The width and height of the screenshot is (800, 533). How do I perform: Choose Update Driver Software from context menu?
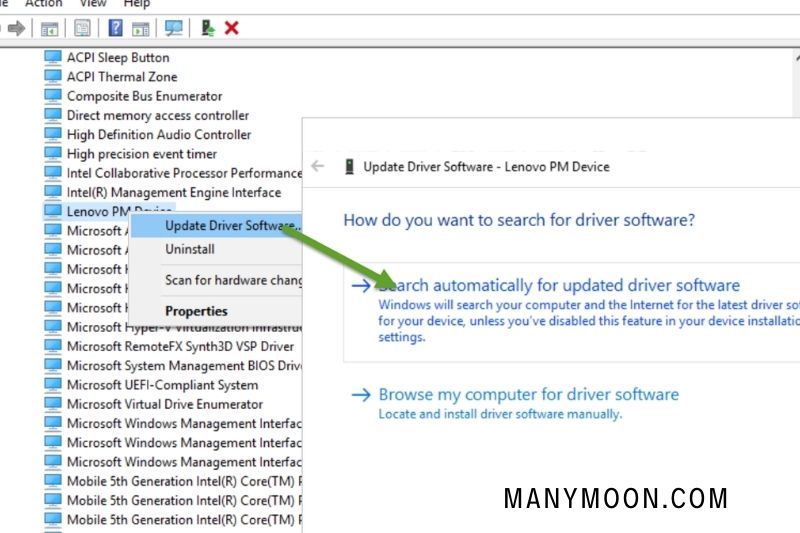(216, 226)
